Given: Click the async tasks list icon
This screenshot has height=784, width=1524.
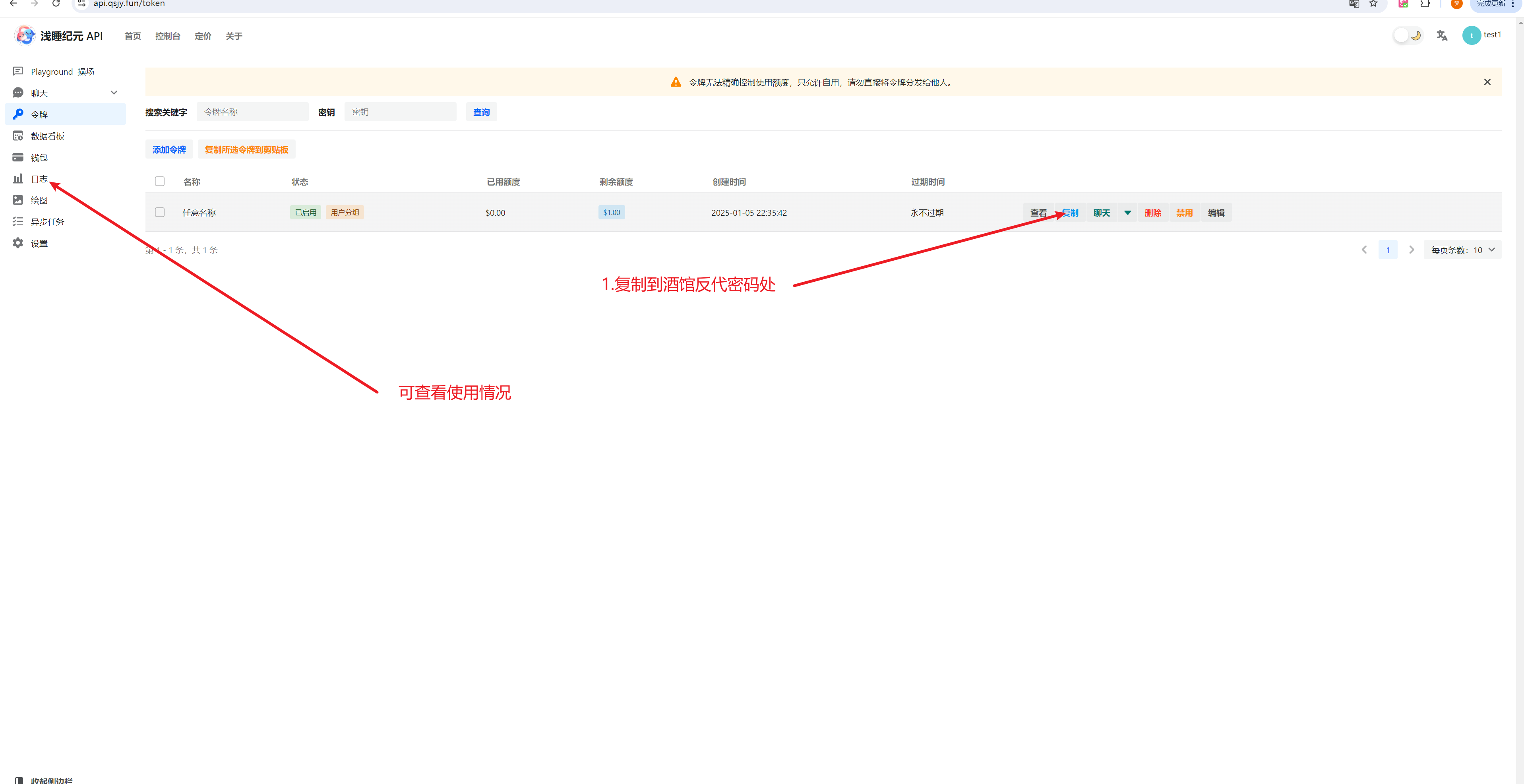Looking at the screenshot, I should 18,222.
